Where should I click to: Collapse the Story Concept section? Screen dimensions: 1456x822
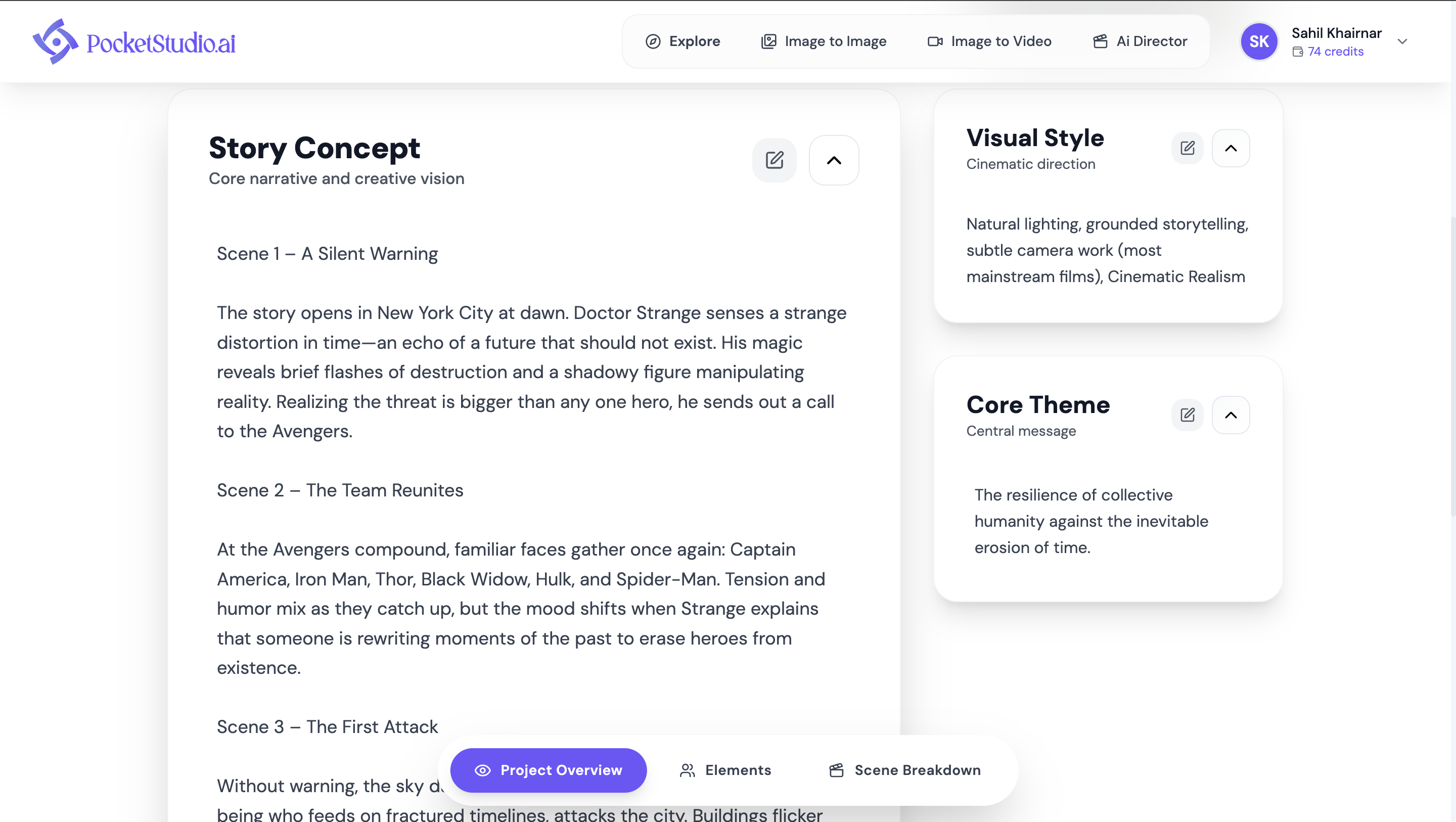834,160
